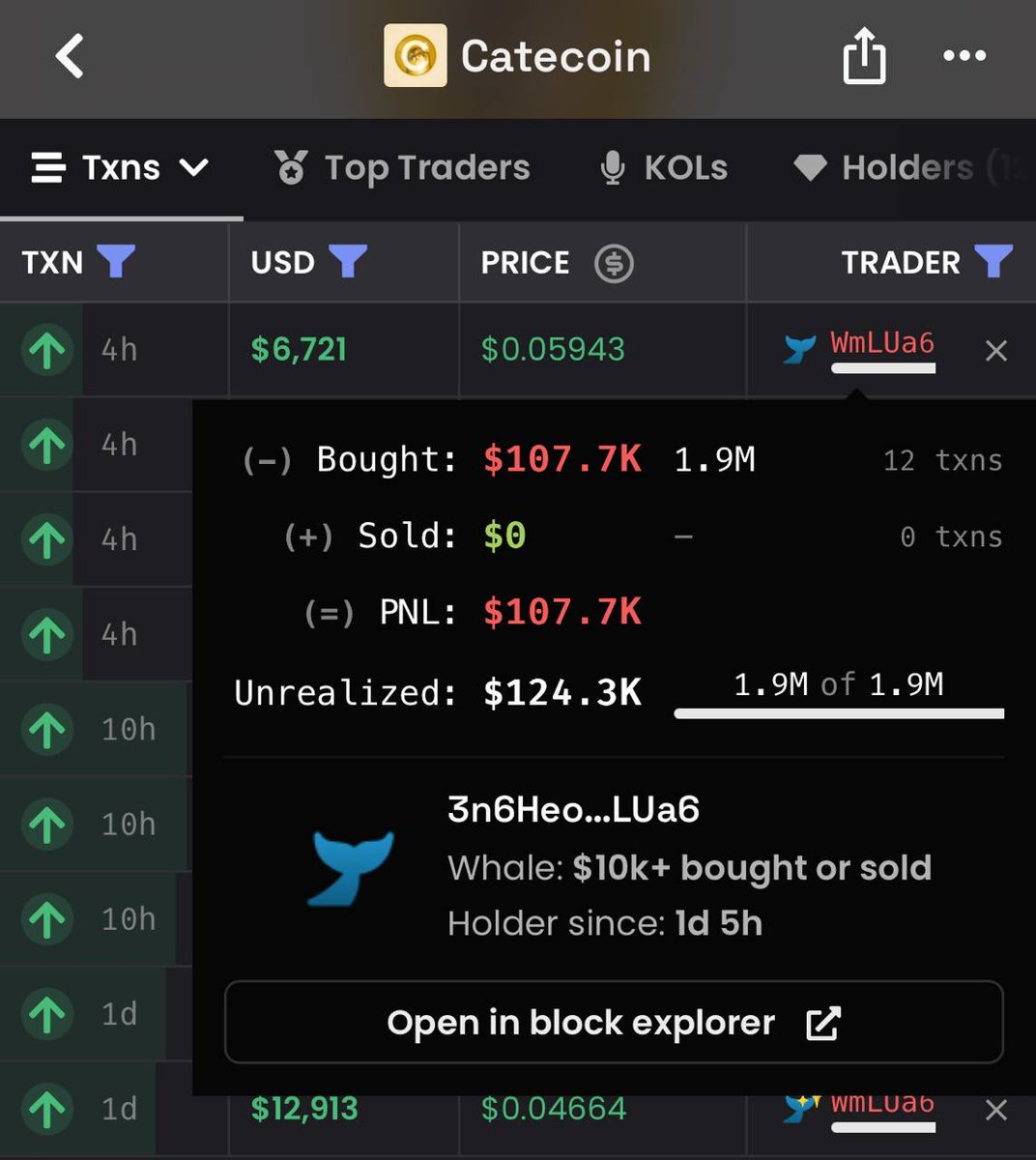Open the three-dots more options menu
This screenshot has height=1160, width=1036.
[x=964, y=56]
